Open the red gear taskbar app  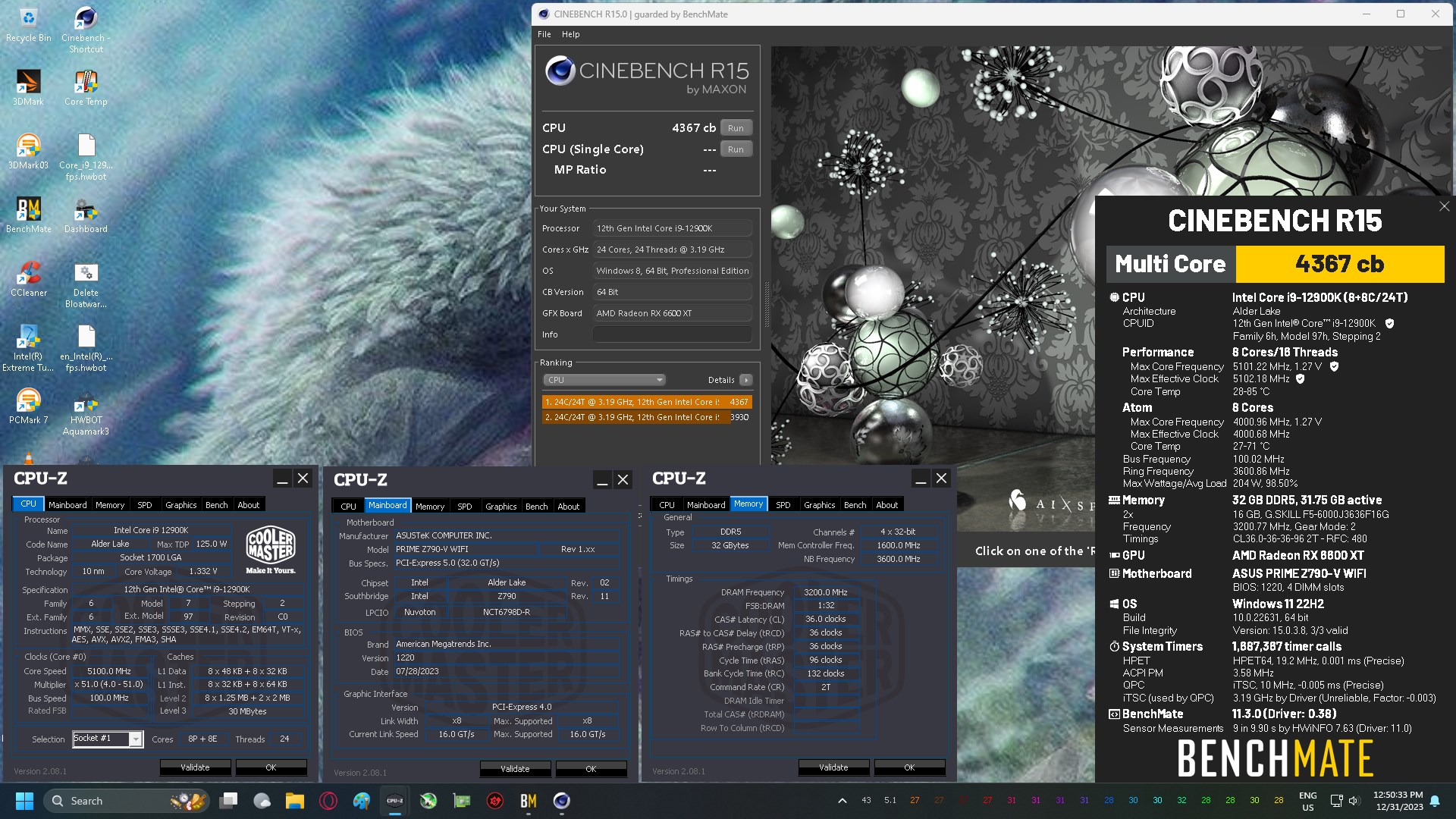tap(495, 801)
